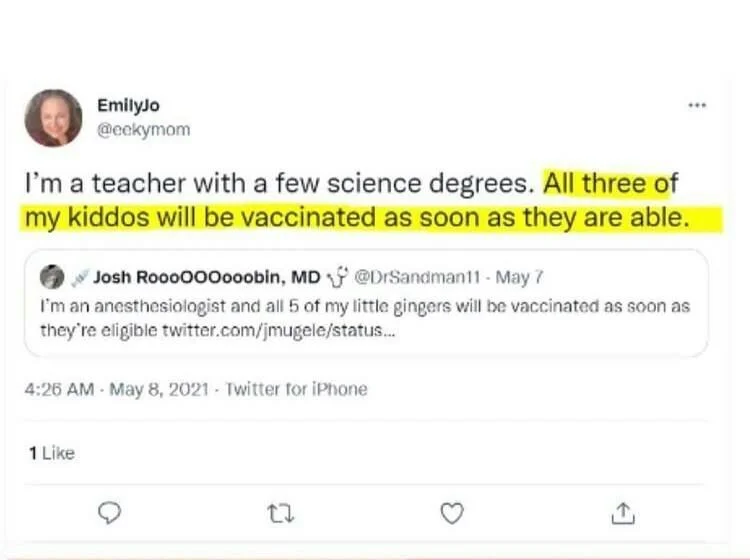View the 1 Like count
Viewport: 750px width, 560px height.
pyautogui.click(x=52, y=453)
